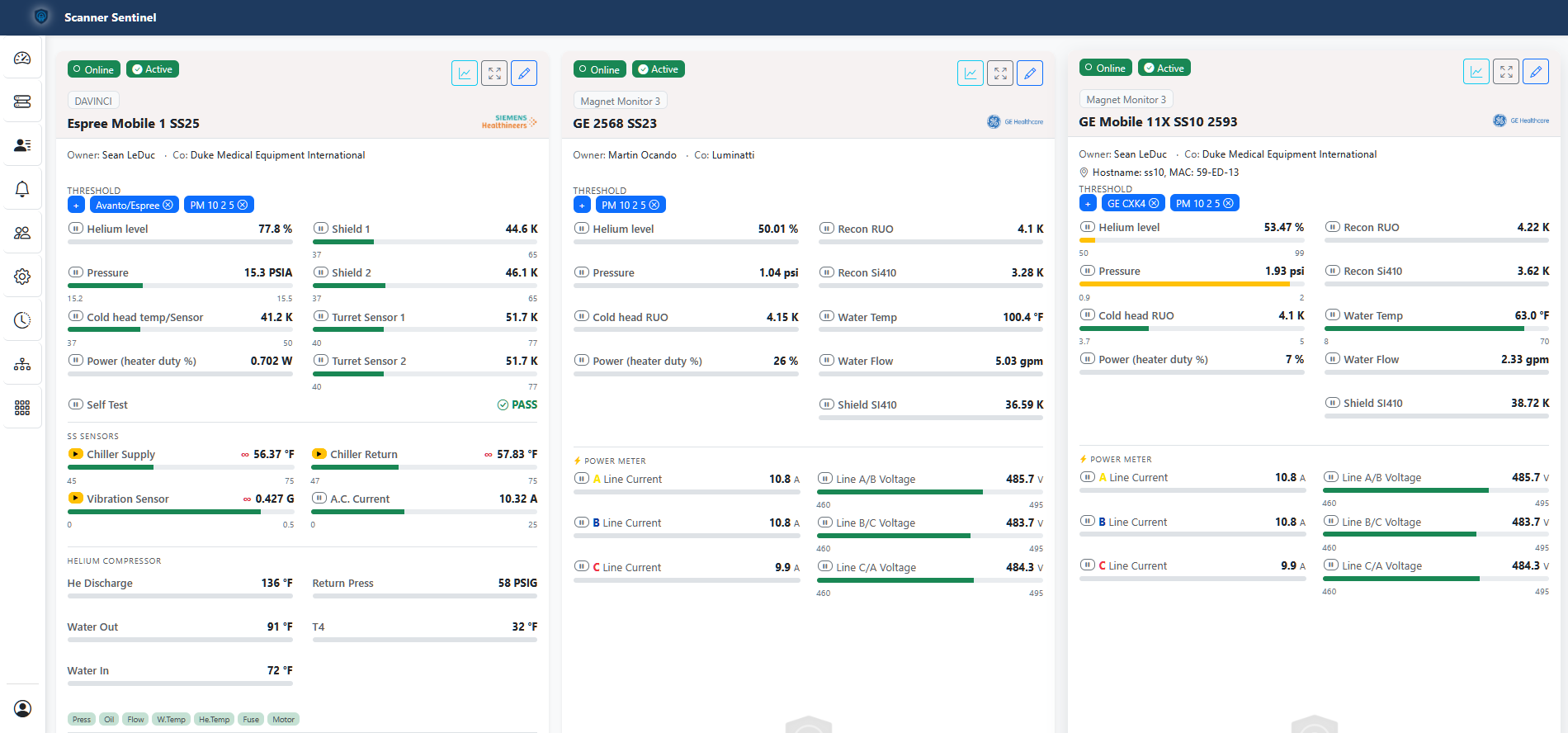This screenshot has width=1568, height=733.
Task: Click the Motor compressor tag
Action: coord(283,720)
